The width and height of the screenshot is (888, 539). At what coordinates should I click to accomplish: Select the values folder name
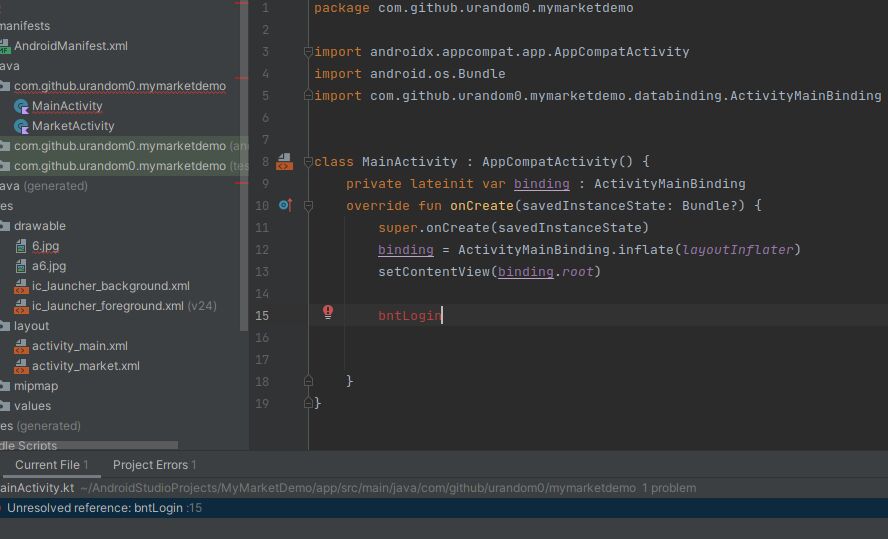click(x=32, y=406)
